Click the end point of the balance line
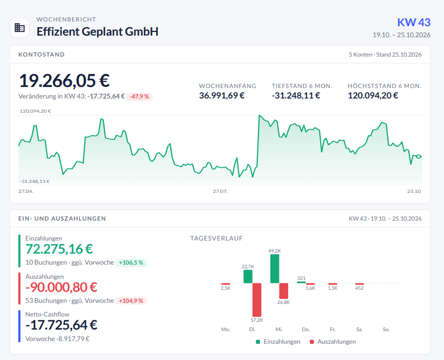This screenshot has height=360, width=444. tap(420, 156)
